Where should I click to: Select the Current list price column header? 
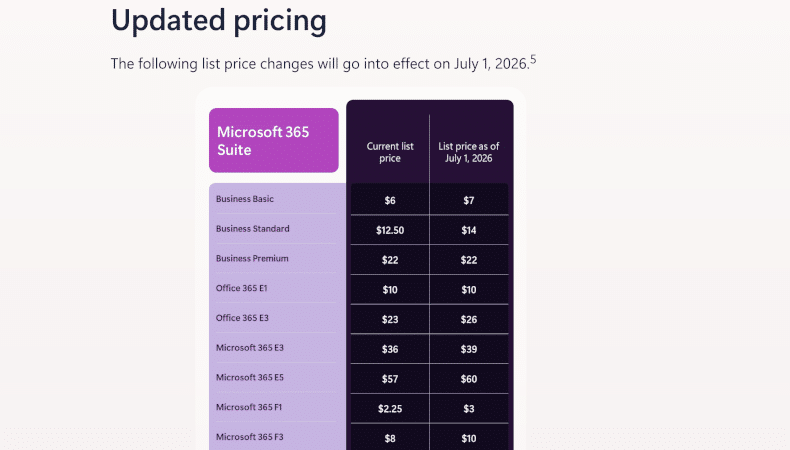pyautogui.click(x=389, y=152)
